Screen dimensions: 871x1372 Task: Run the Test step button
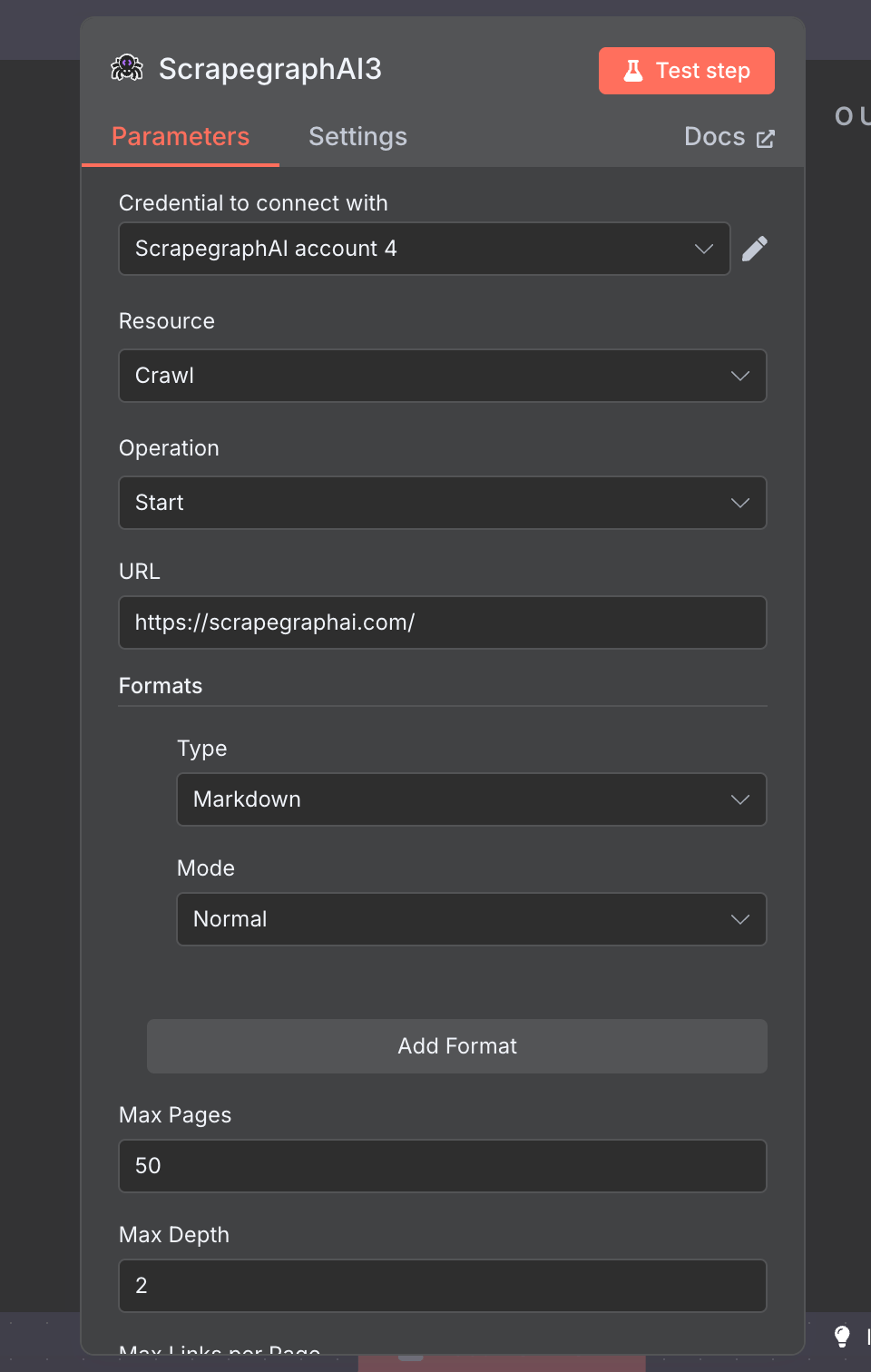687,71
